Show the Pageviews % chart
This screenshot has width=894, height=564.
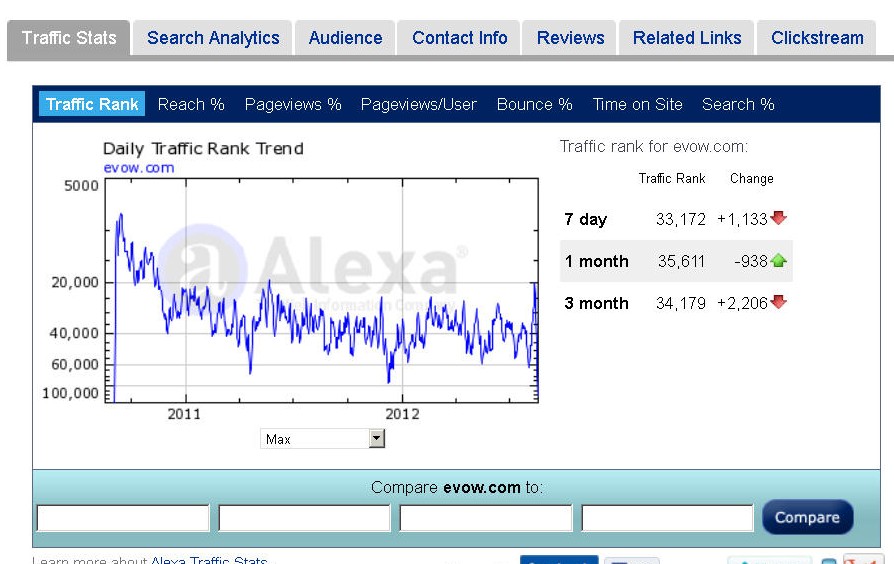(293, 104)
